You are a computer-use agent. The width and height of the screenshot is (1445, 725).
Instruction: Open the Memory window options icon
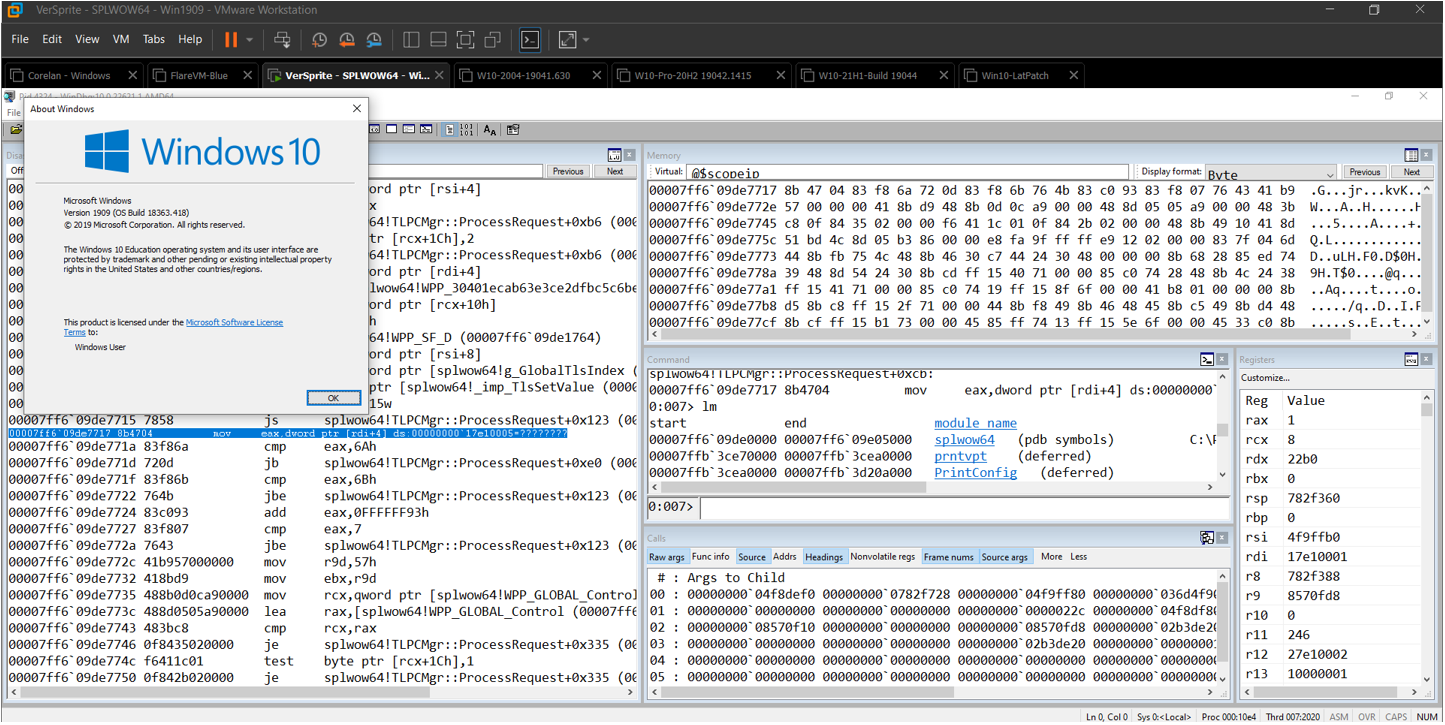click(1412, 155)
